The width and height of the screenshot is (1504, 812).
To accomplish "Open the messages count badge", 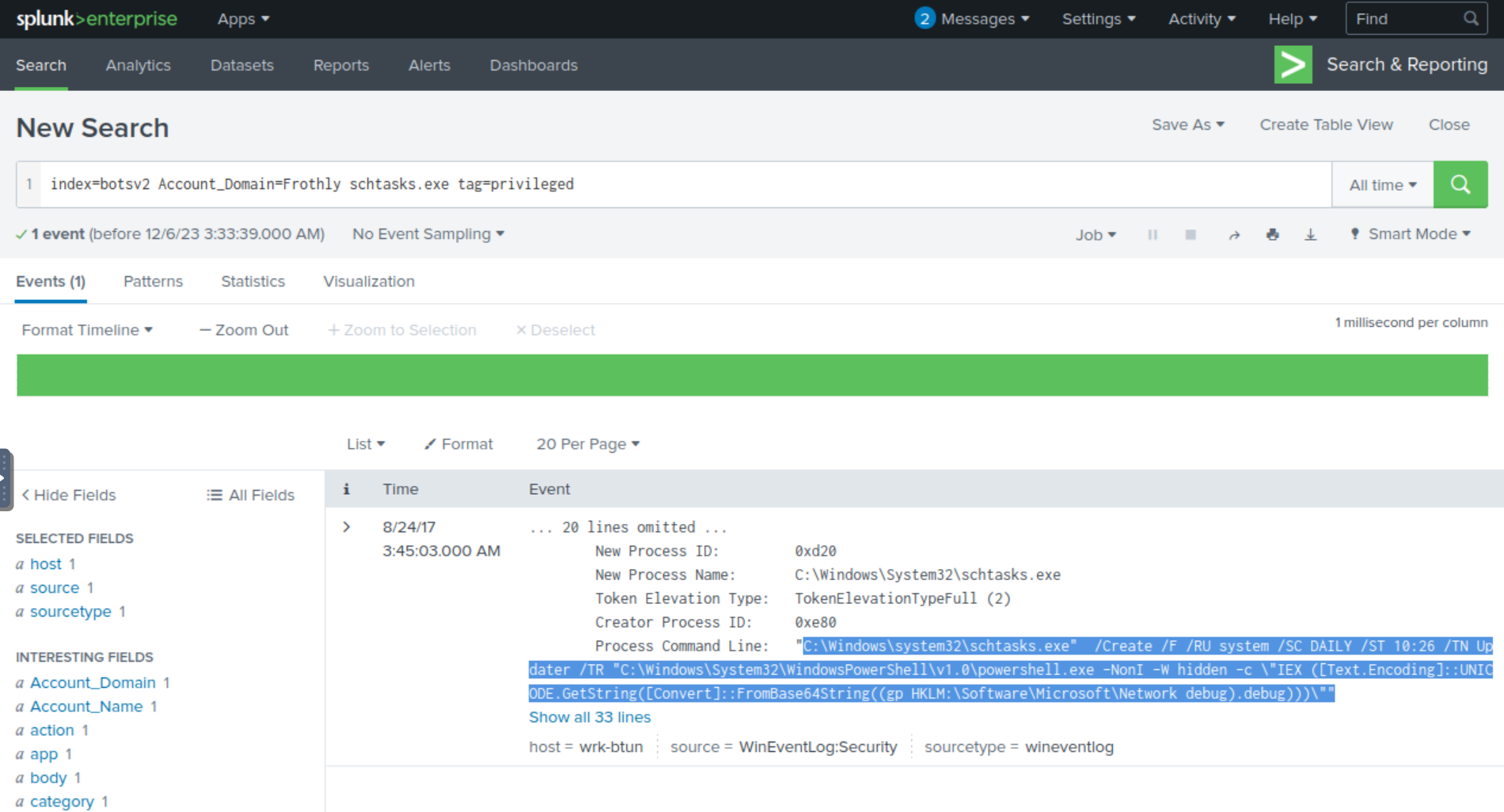I will (x=925, y=18).
